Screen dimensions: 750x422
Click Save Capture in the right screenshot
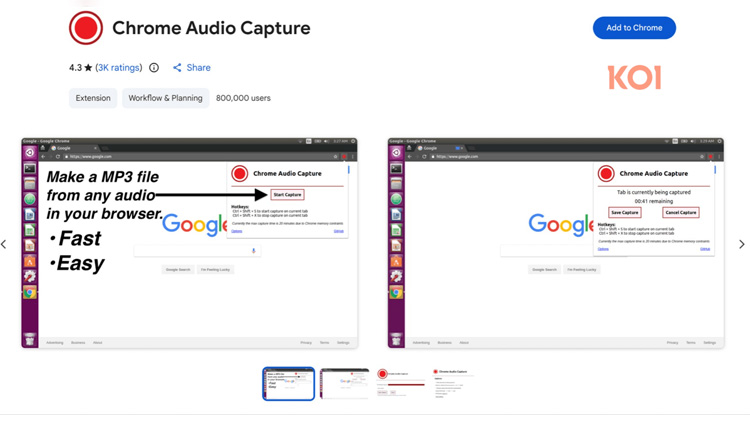(x=624, y=212)
